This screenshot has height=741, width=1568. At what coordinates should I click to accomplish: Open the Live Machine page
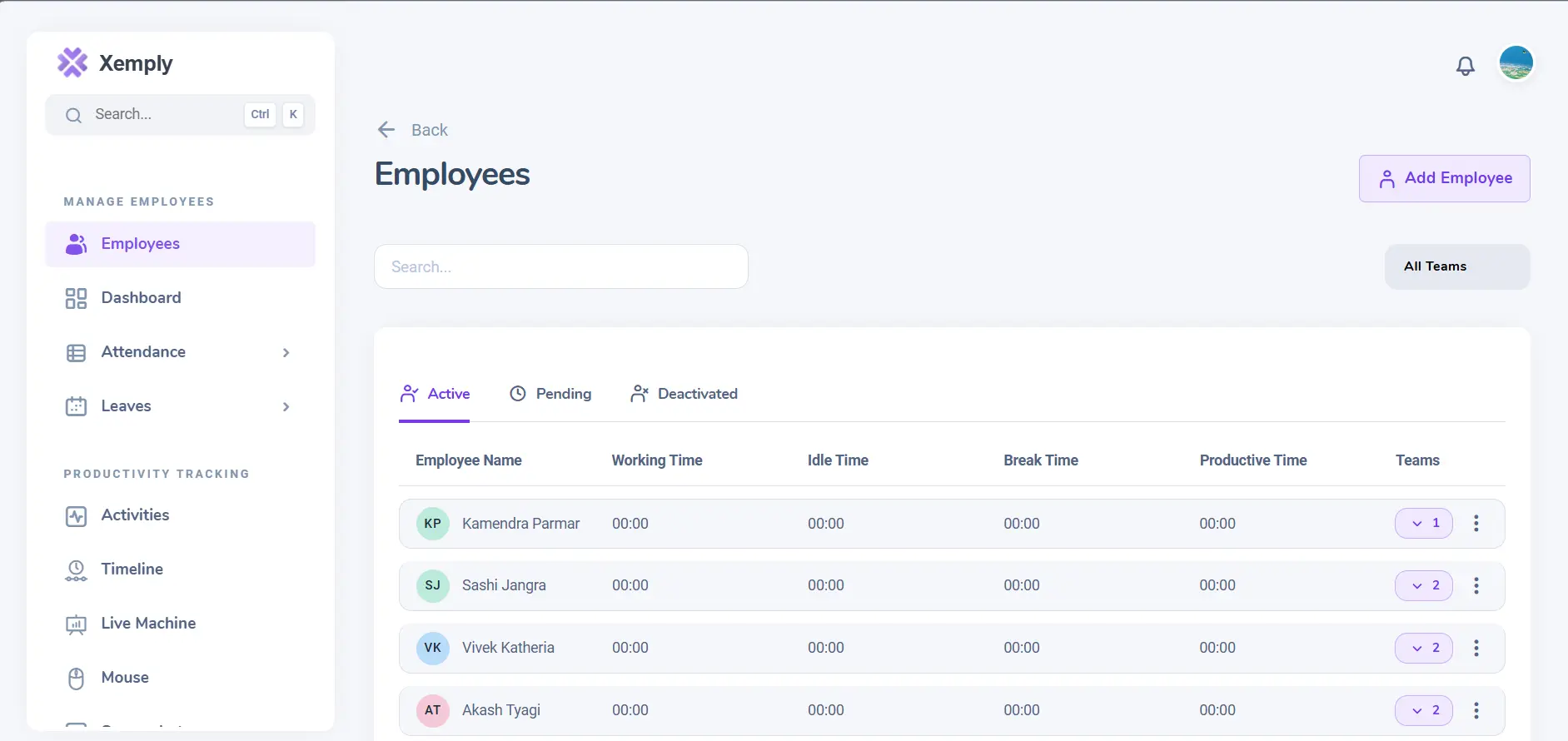(x=181, y=624)
